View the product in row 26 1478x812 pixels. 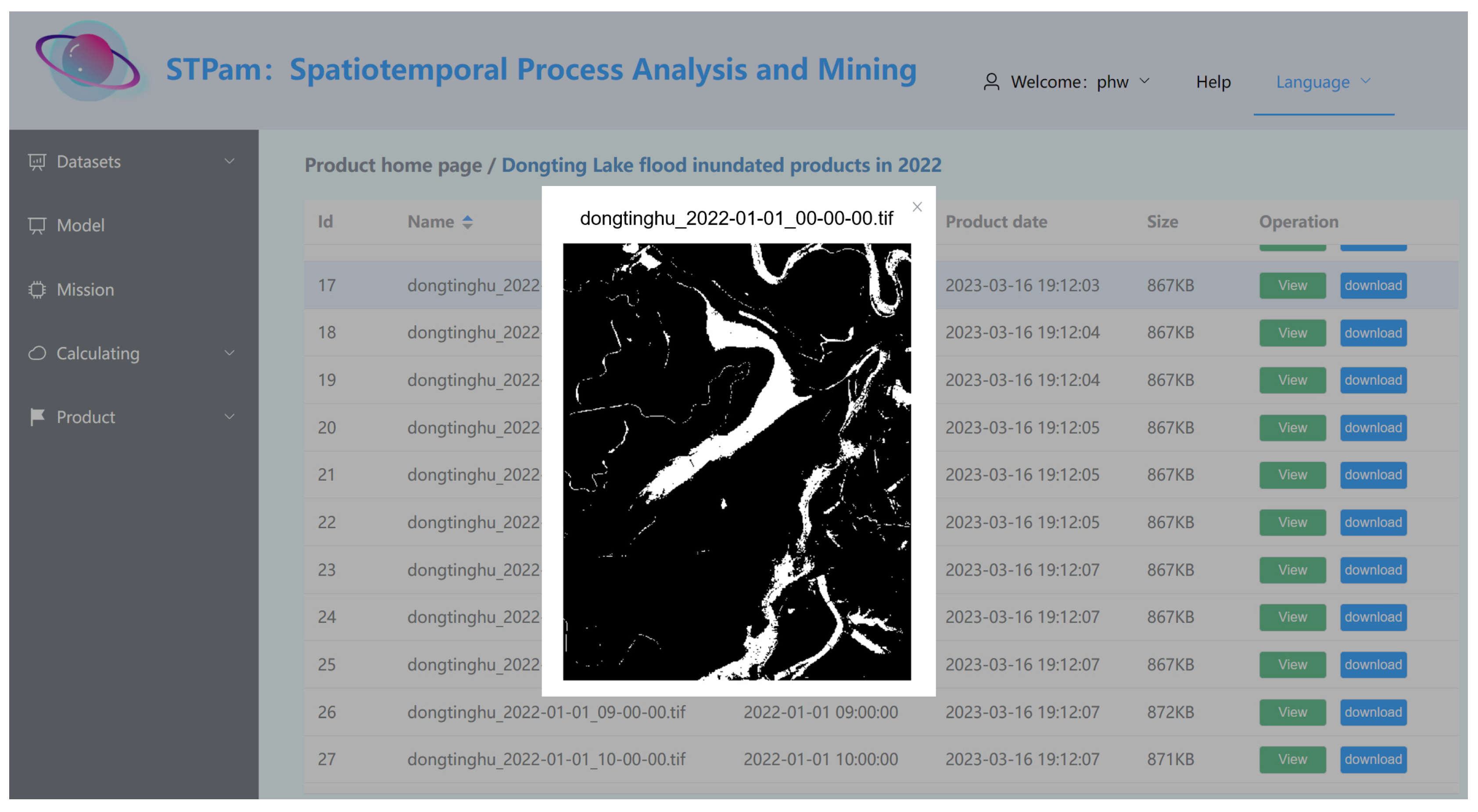click(1292, 712)
